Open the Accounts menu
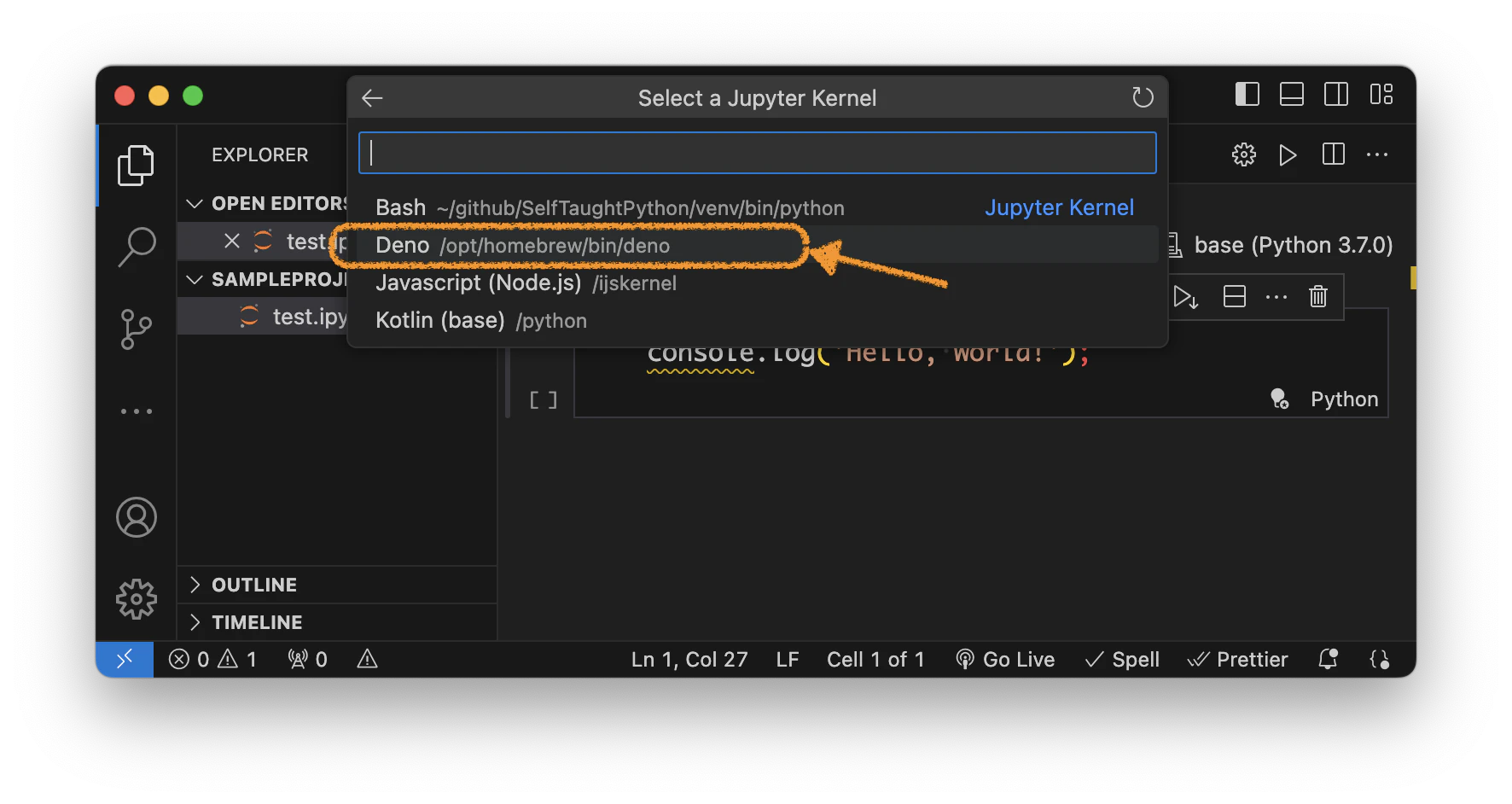Viewport: 1512px width, 804px height. tap(137, 517)
